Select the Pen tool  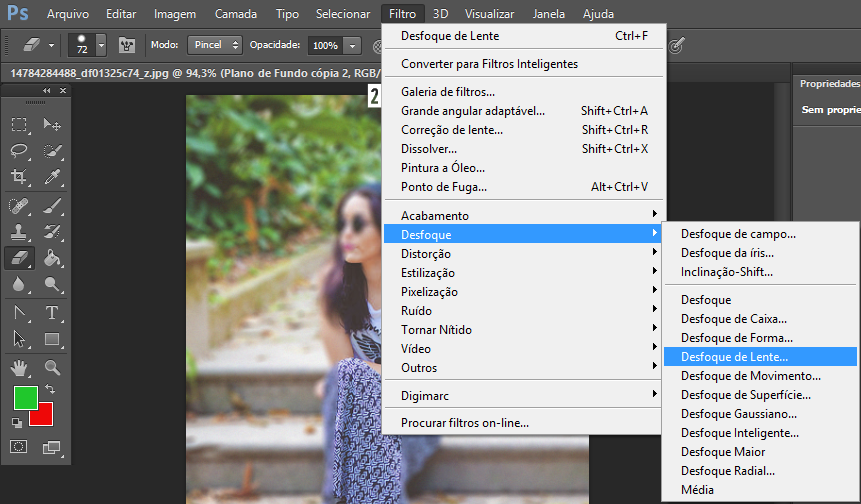point(19,313)
